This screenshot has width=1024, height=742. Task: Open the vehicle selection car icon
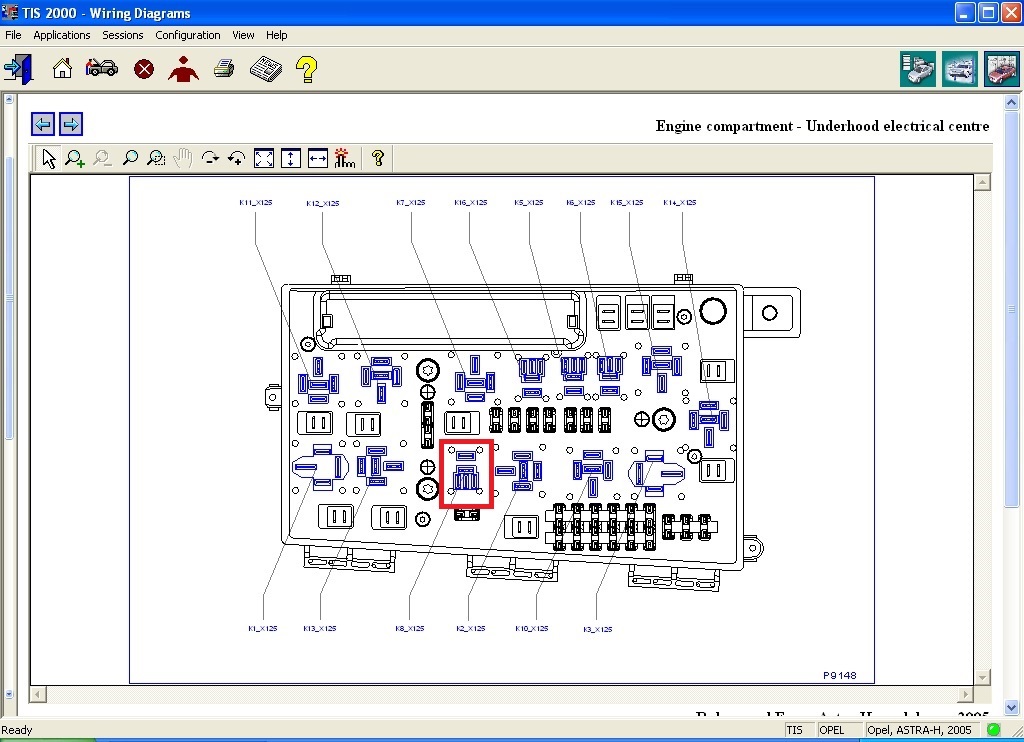[x=101, y=69]
